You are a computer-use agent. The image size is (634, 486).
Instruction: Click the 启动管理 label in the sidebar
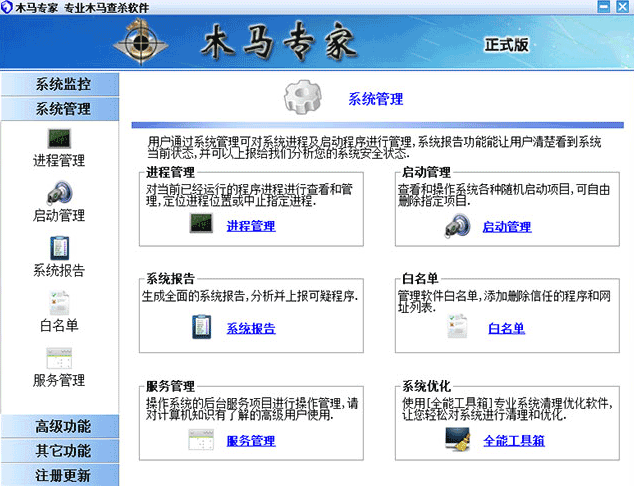pos(59,215)
